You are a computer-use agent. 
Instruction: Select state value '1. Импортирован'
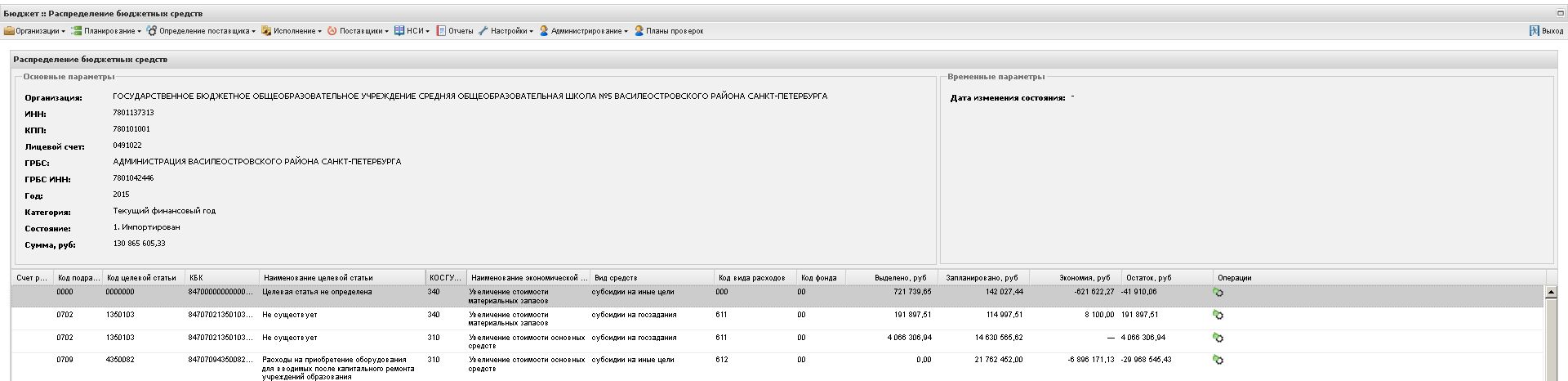146,227
